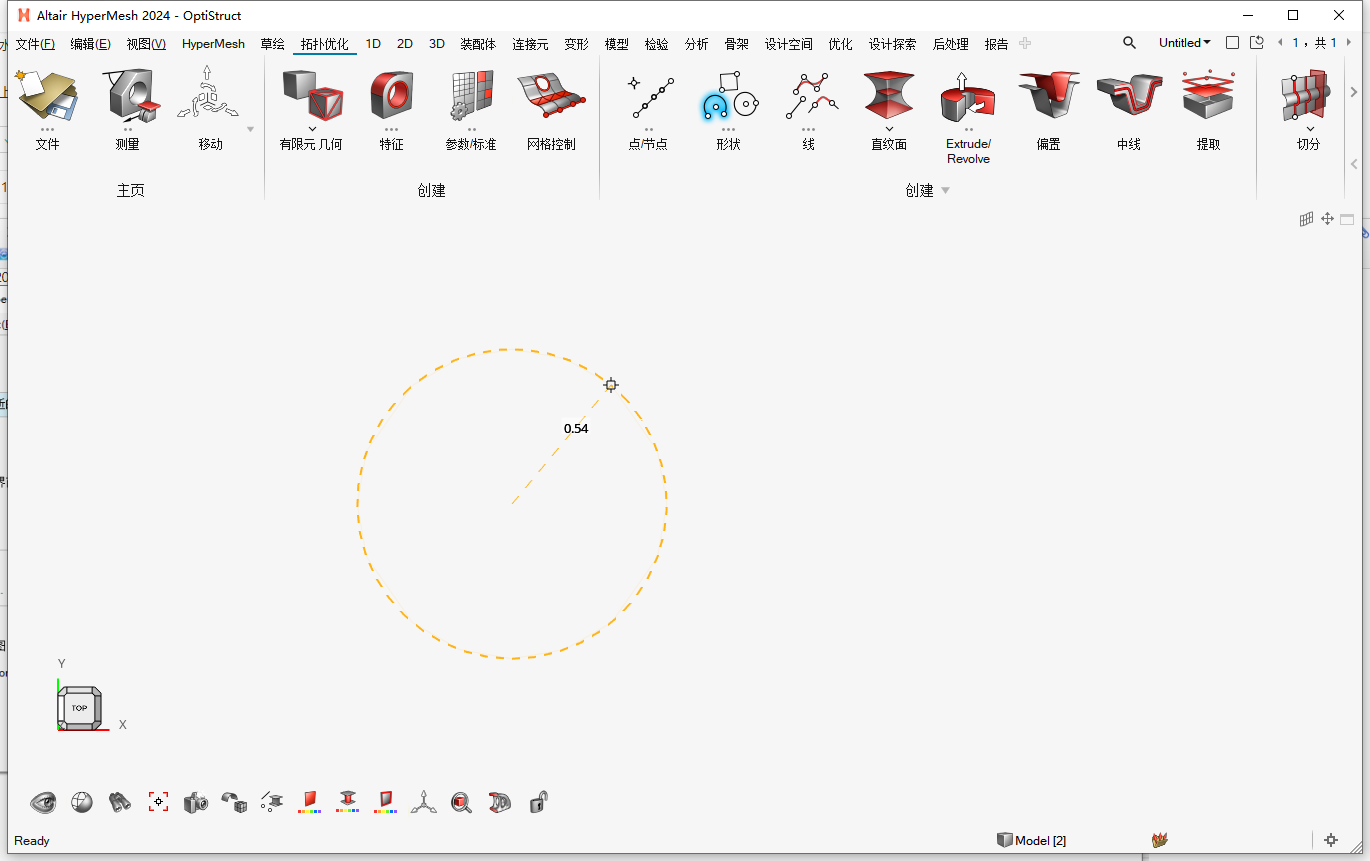Select the 特征 (Feature) tool
1370x861 pixels.
pyautogui.click(x=391, y=105)
